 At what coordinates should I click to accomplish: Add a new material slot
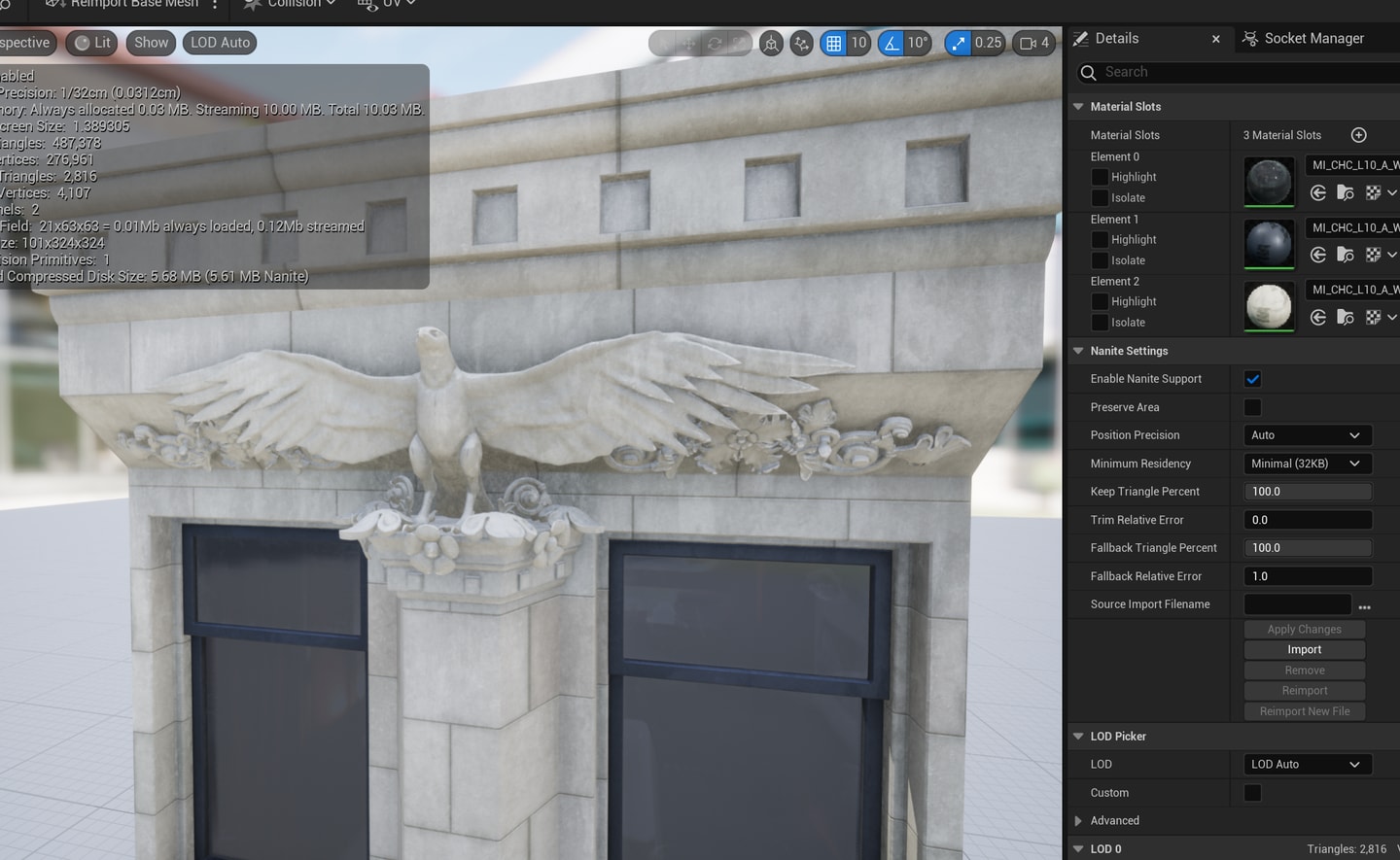1359,135
